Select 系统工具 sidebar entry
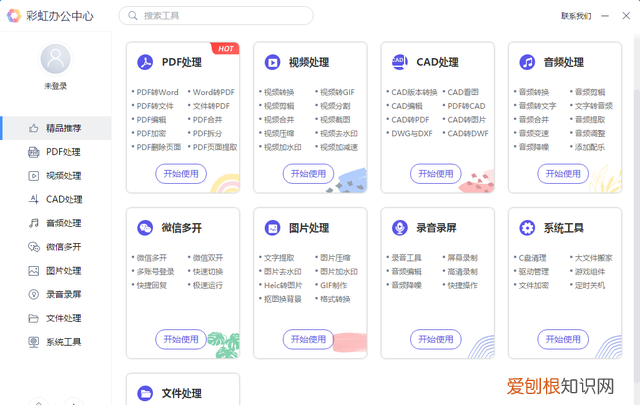 point(56,342)
